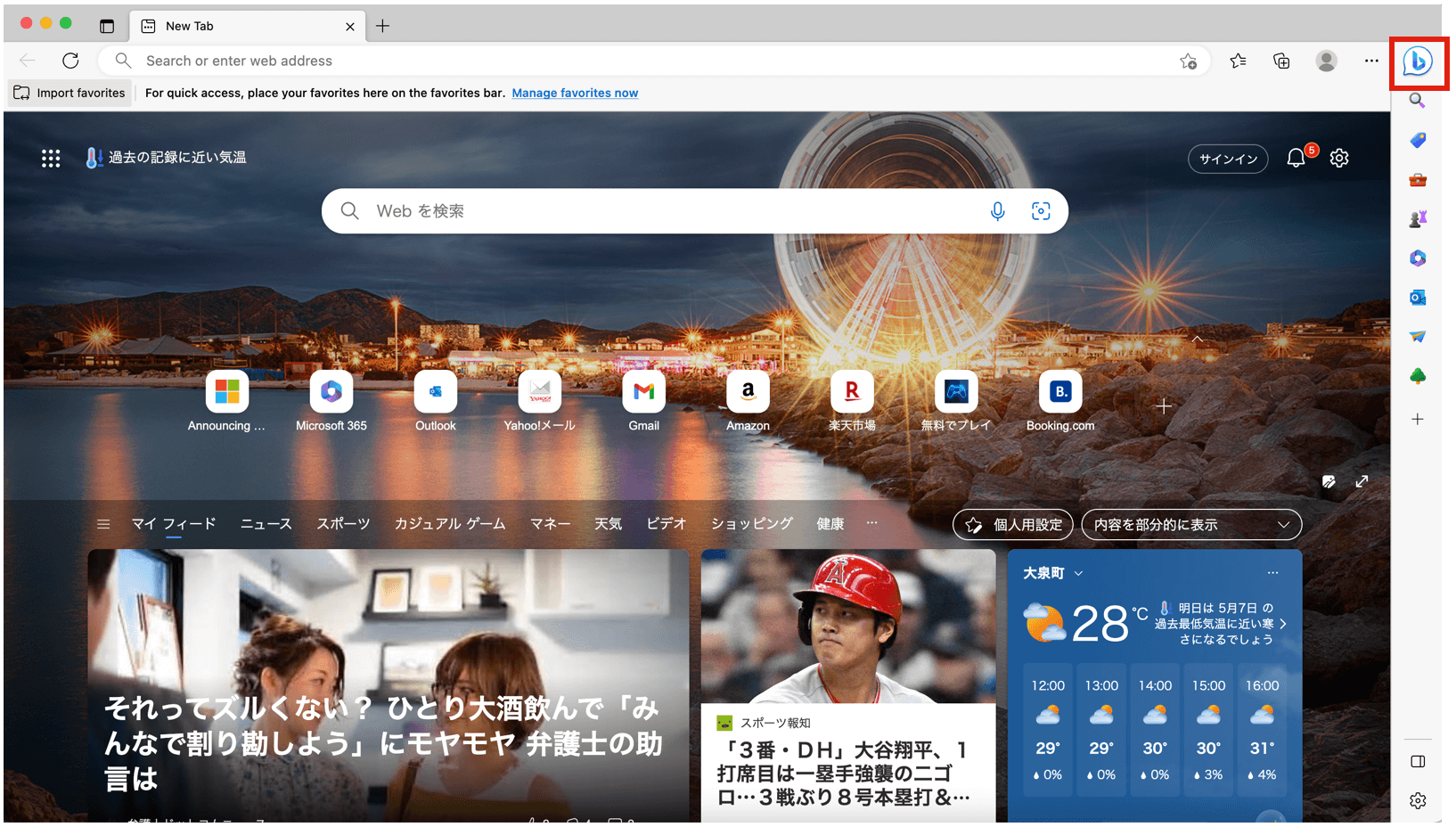Screen dimensions: 1456x827
Task: Open the notifications bell with badge 5
Action: [1296, 158]
